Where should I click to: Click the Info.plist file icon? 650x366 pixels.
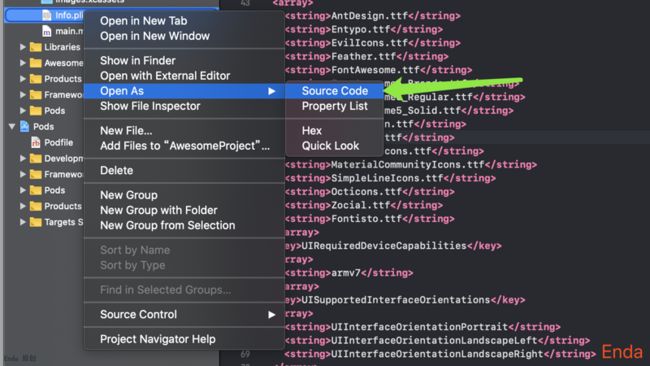point(47,15)
